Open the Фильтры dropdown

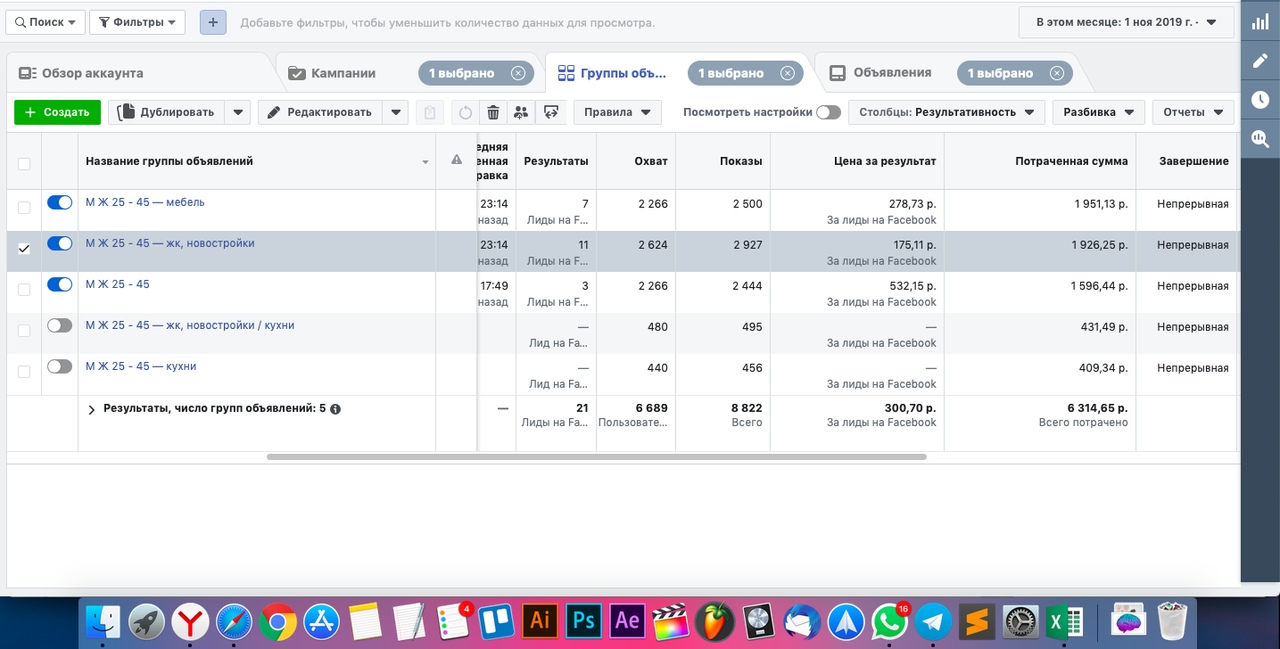pyautogui.click(x=137, y=22)
